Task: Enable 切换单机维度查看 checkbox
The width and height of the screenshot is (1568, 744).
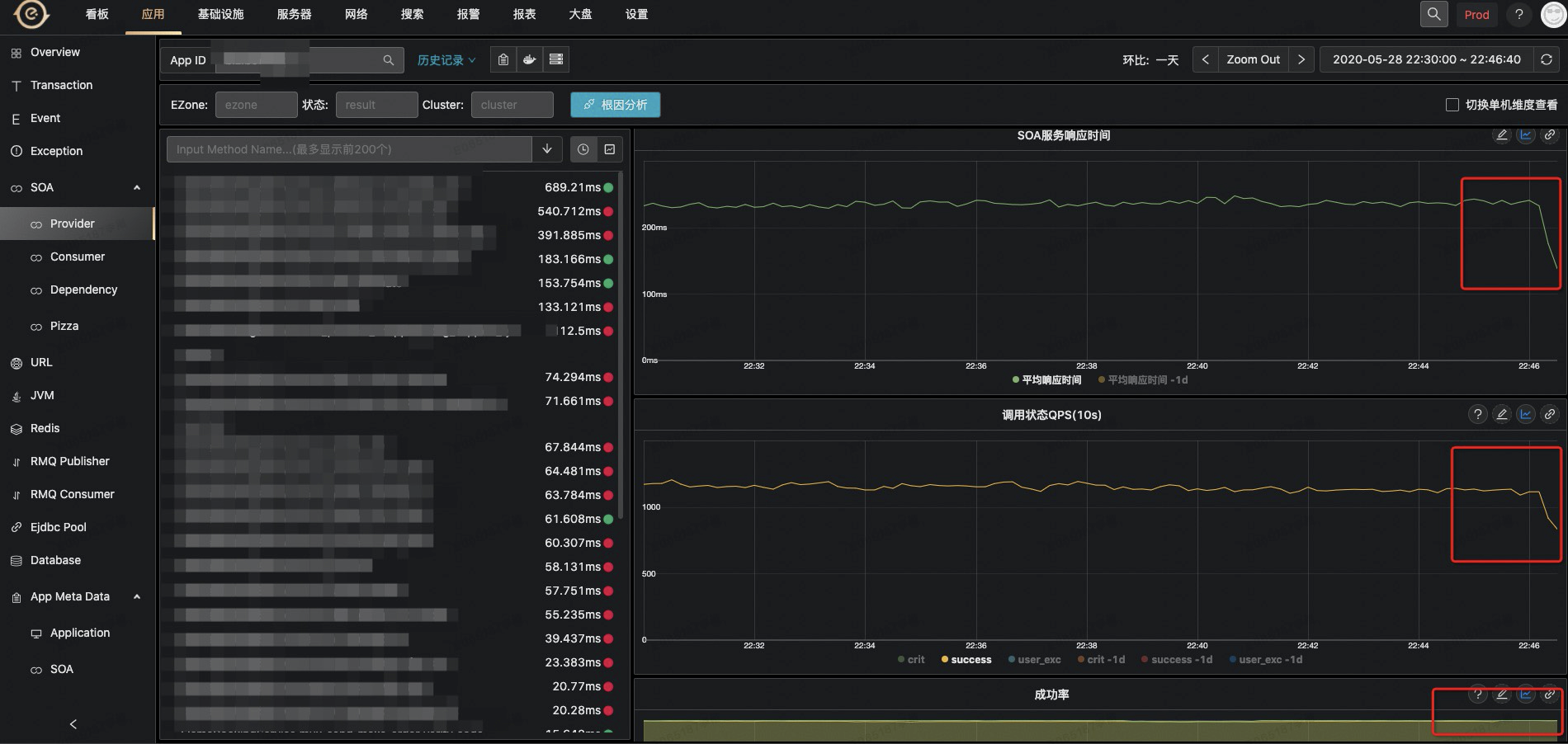Action: point(1452,105)
